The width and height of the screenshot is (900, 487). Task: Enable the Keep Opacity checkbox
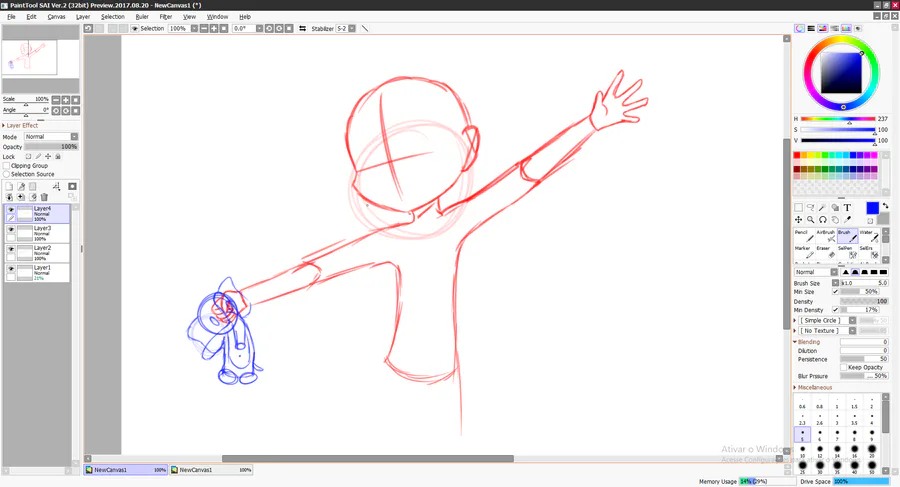[843, 367]
